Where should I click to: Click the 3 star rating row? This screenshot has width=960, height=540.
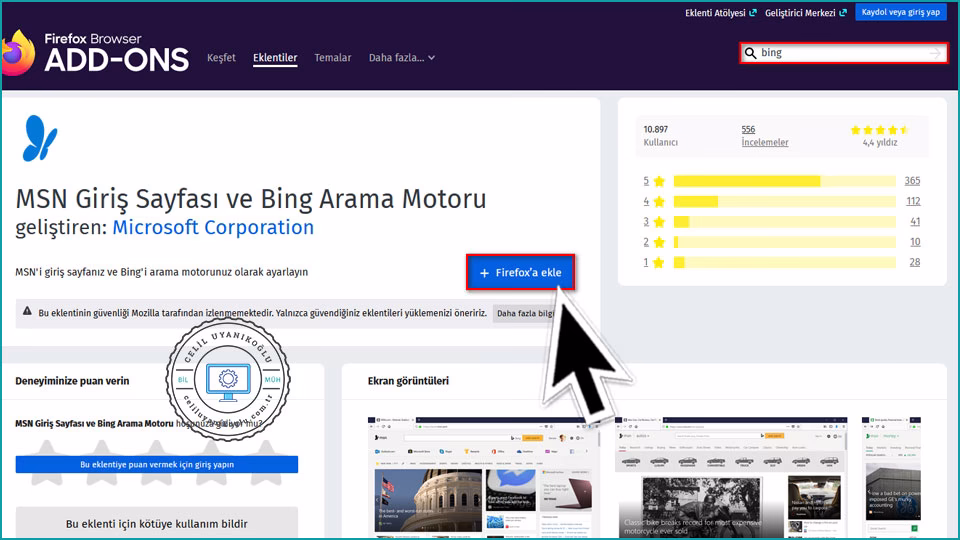[781, 222]
